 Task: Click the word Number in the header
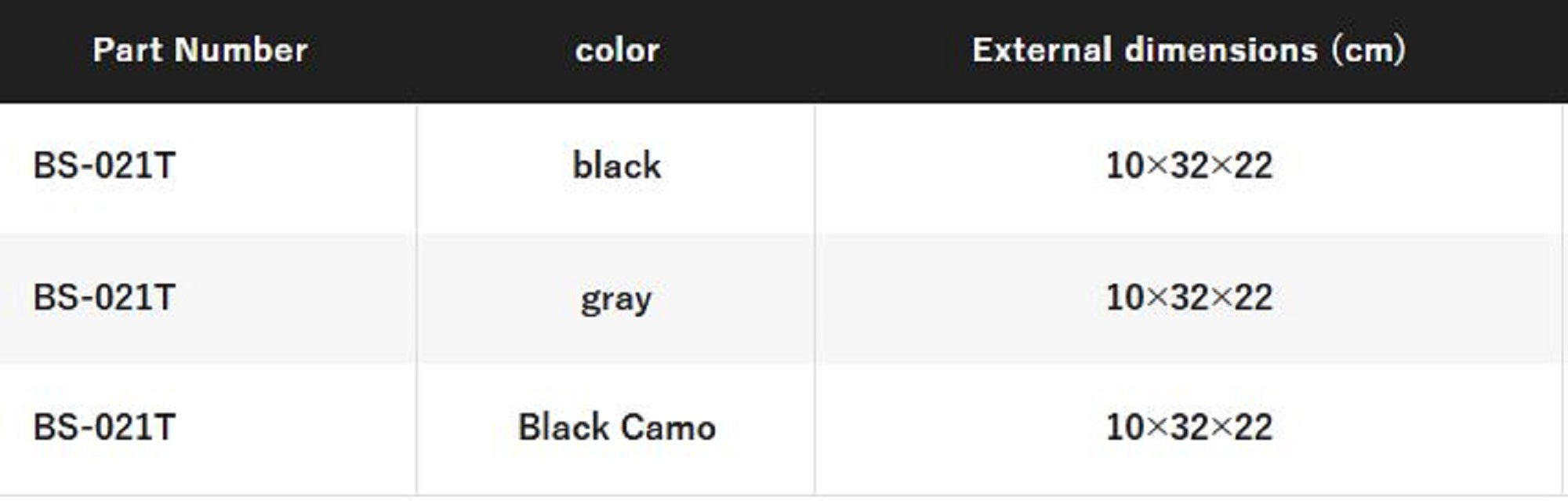241,50
